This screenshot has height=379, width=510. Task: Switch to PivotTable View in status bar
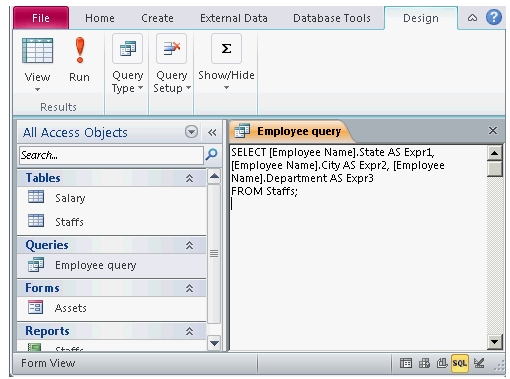pos(424,363)
